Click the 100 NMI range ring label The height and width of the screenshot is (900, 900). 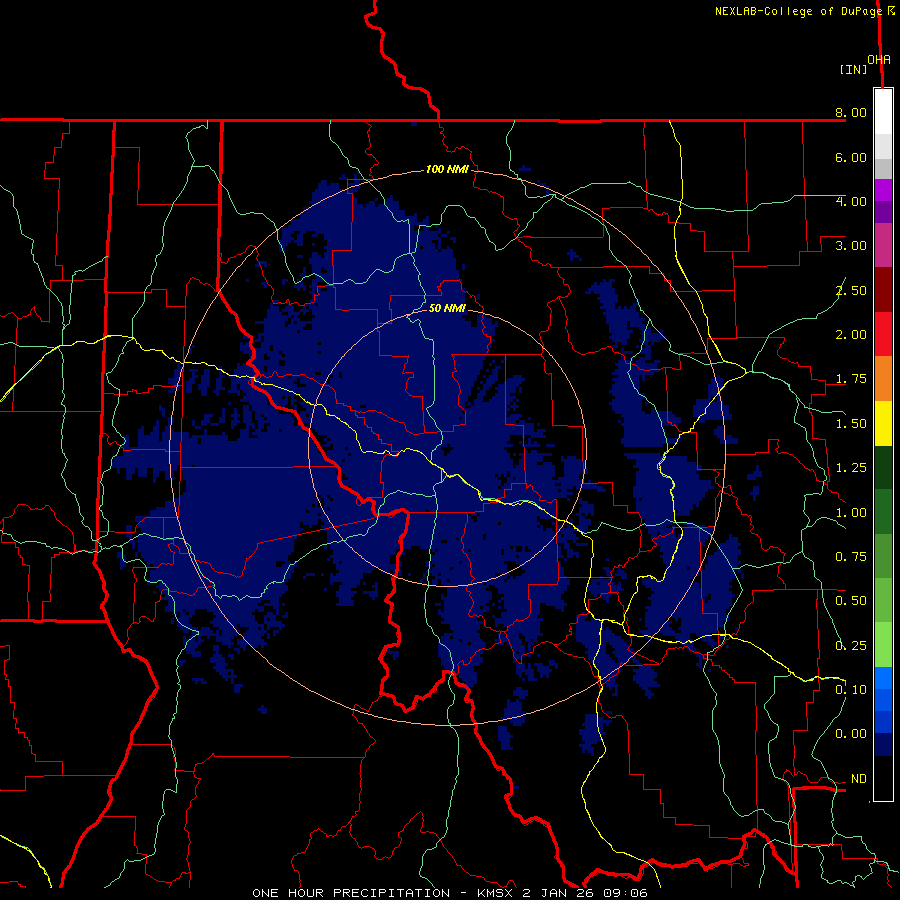coord(447,169)
